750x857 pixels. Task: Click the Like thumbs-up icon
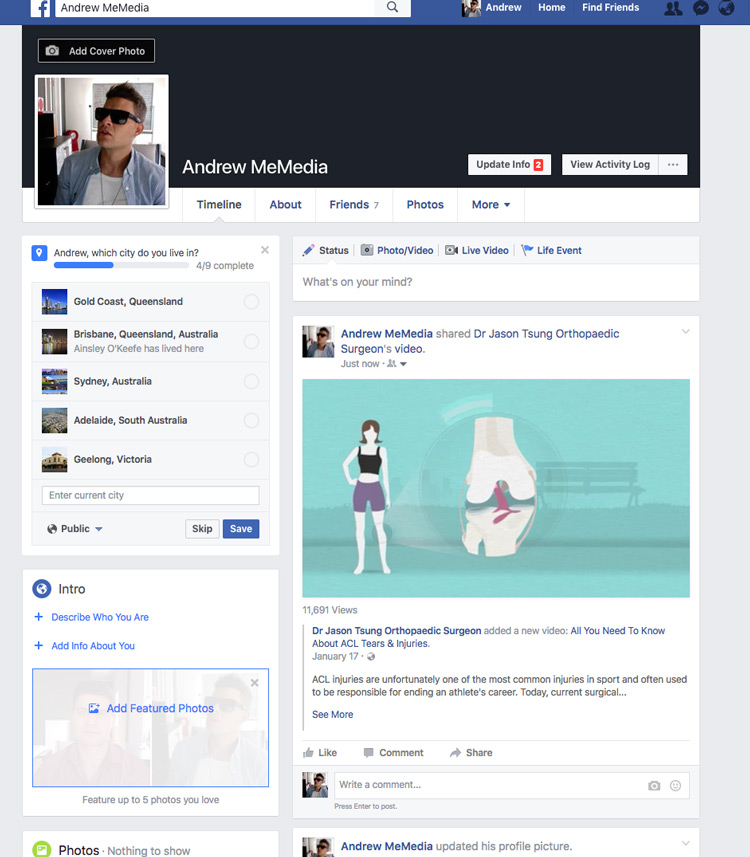click(x=308, y=753)
